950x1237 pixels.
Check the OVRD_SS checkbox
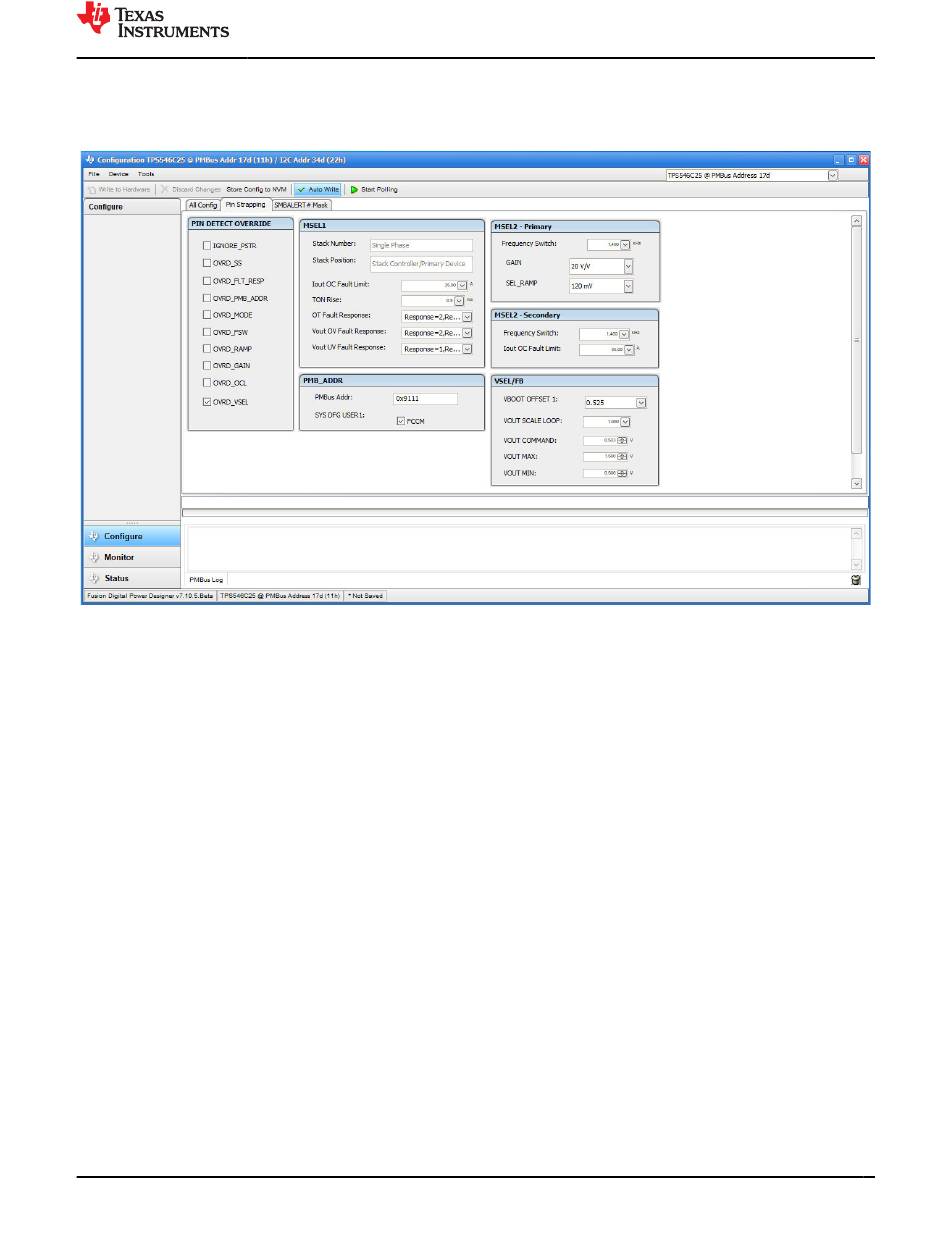click(x=207, y=263)
